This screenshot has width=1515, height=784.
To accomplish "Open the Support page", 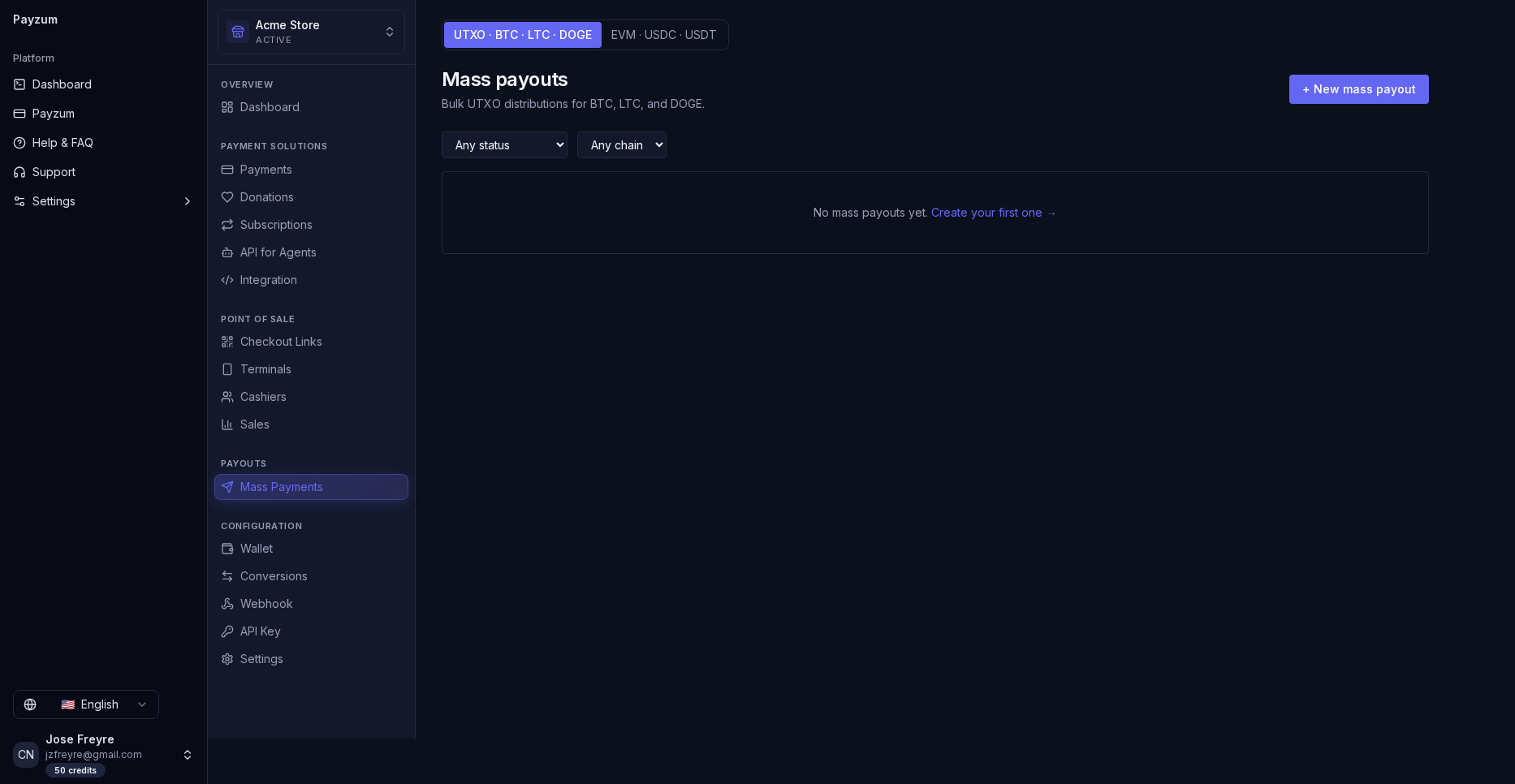I will (x=103, y=172).
